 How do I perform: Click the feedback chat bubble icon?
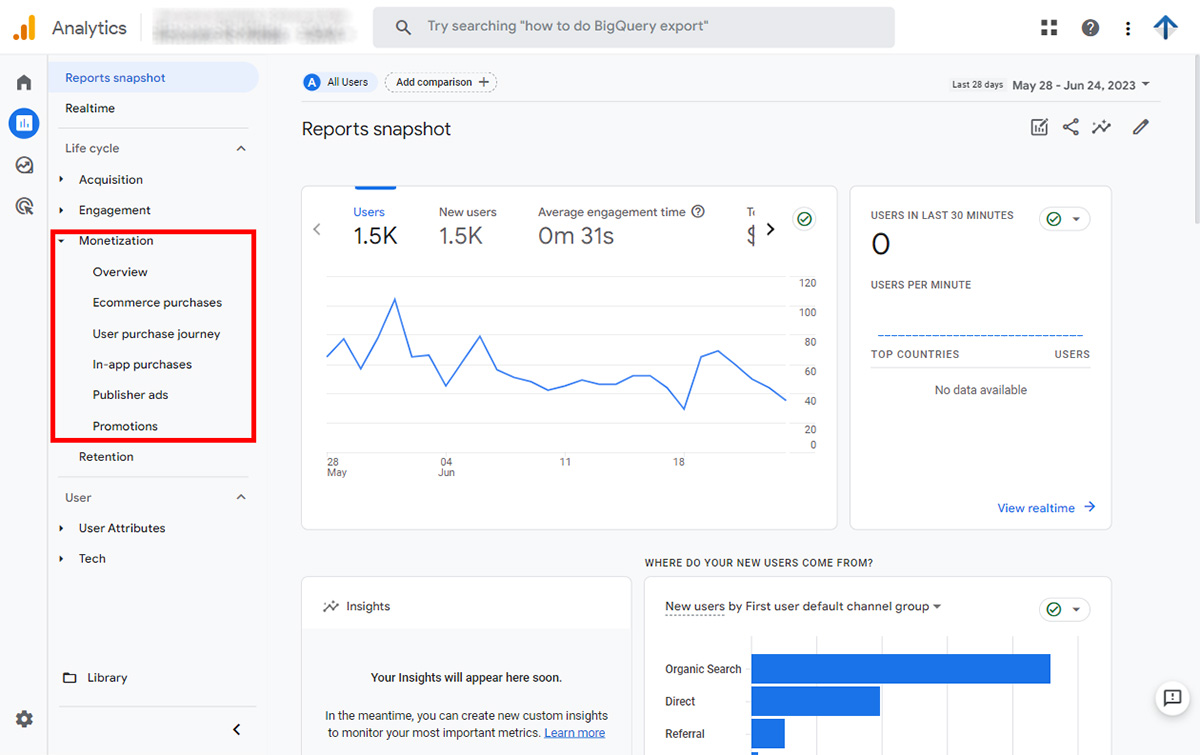click(1171, 698)
